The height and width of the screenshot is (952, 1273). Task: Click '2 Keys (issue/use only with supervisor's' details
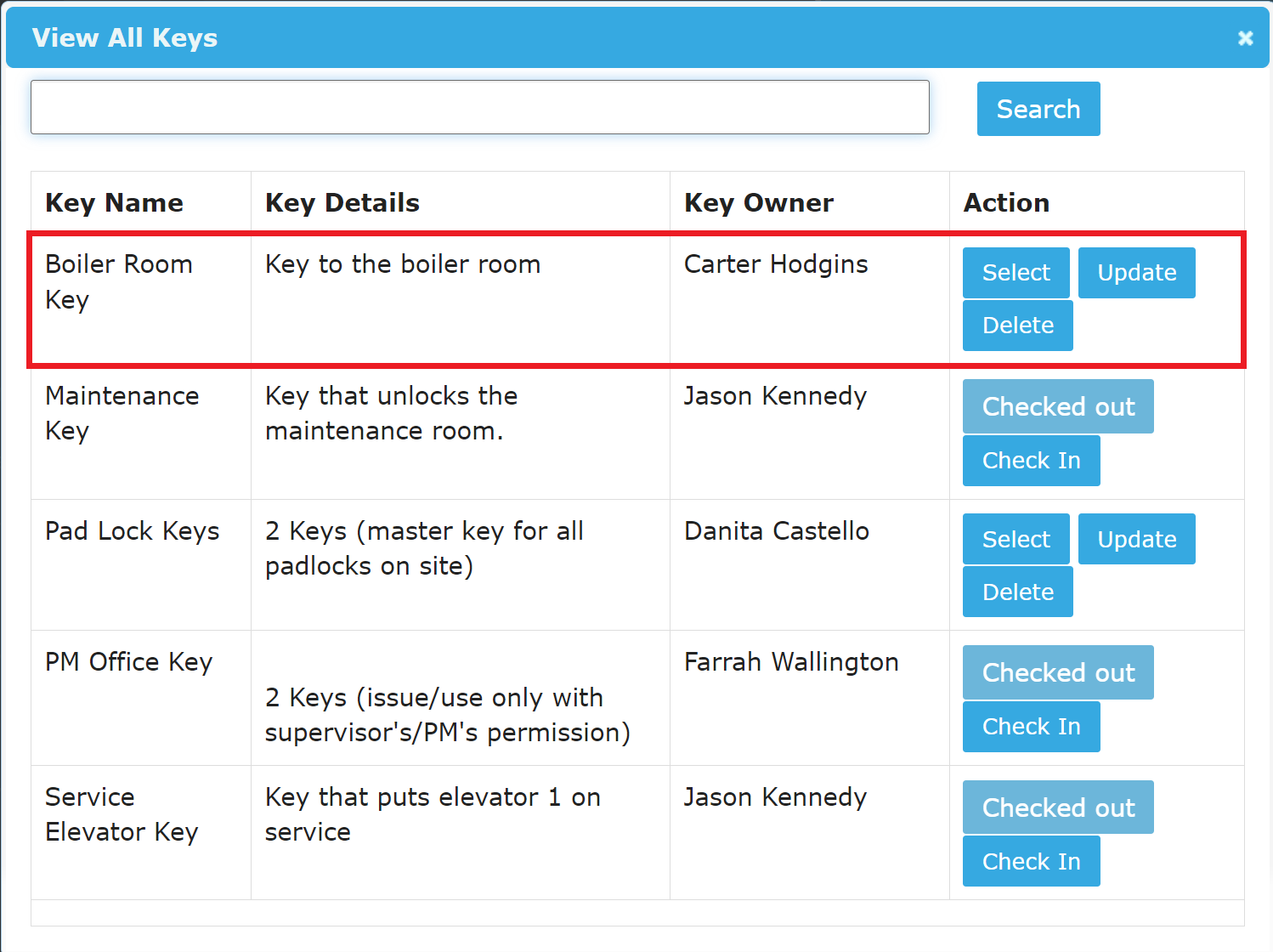pyautogui.click(x=448, y=715)
